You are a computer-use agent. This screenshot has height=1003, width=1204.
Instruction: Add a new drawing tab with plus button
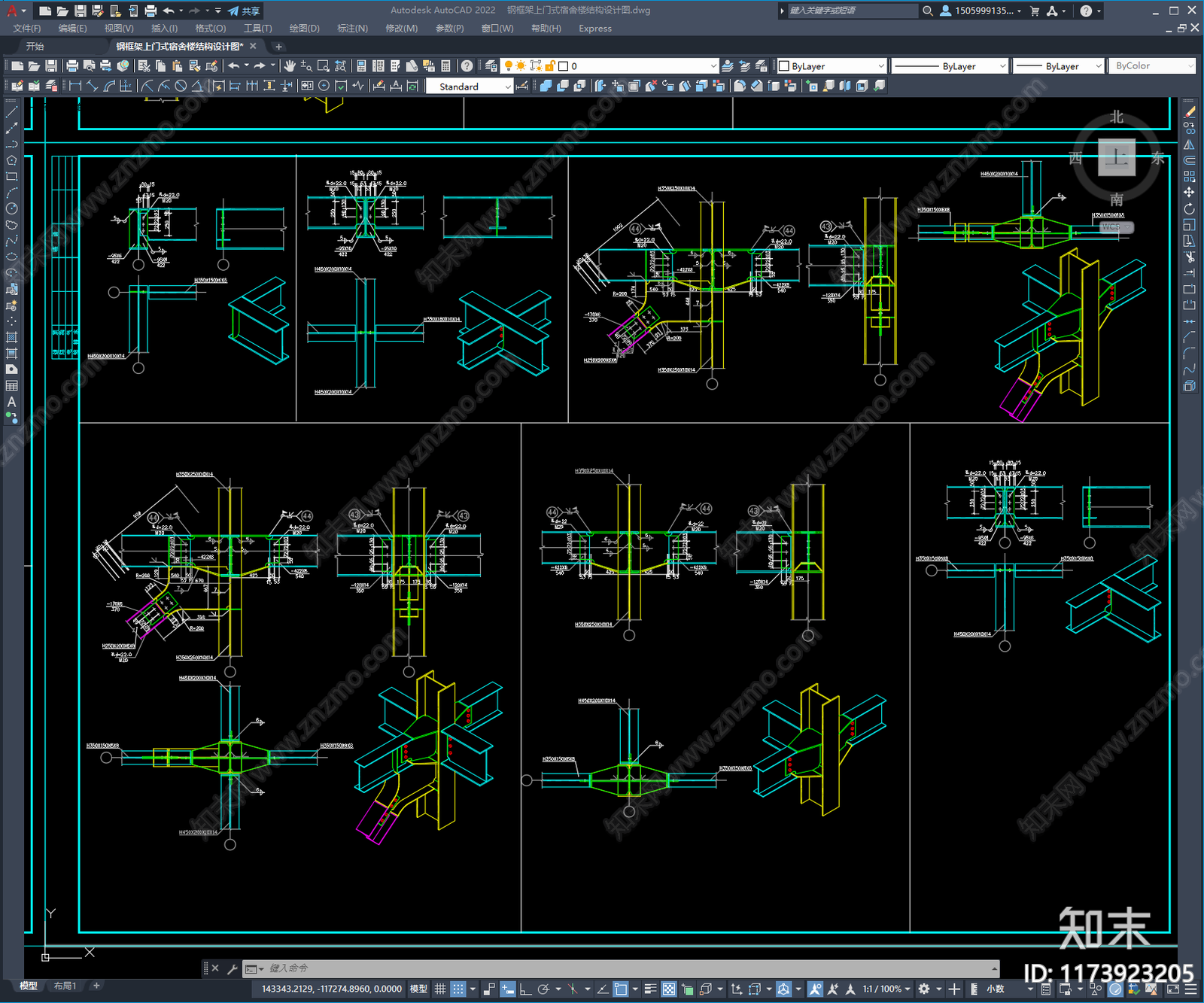(278, 47)
